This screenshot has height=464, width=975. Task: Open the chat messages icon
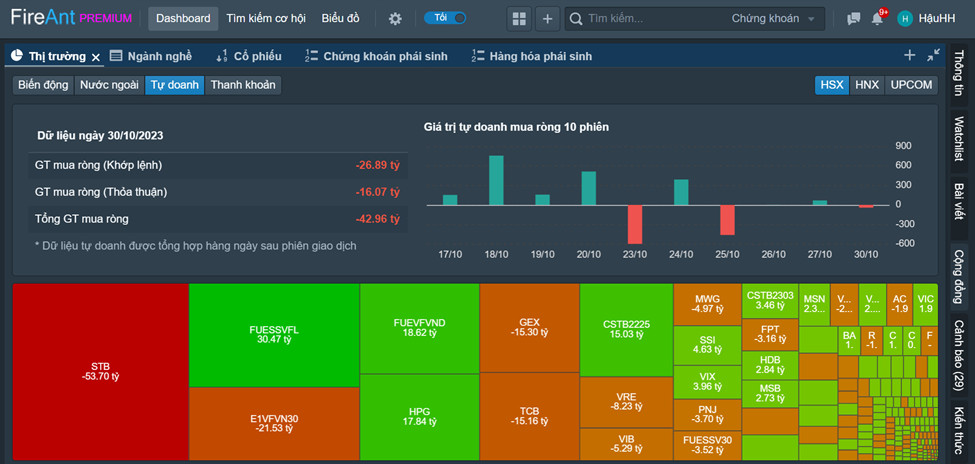point(854,19)
